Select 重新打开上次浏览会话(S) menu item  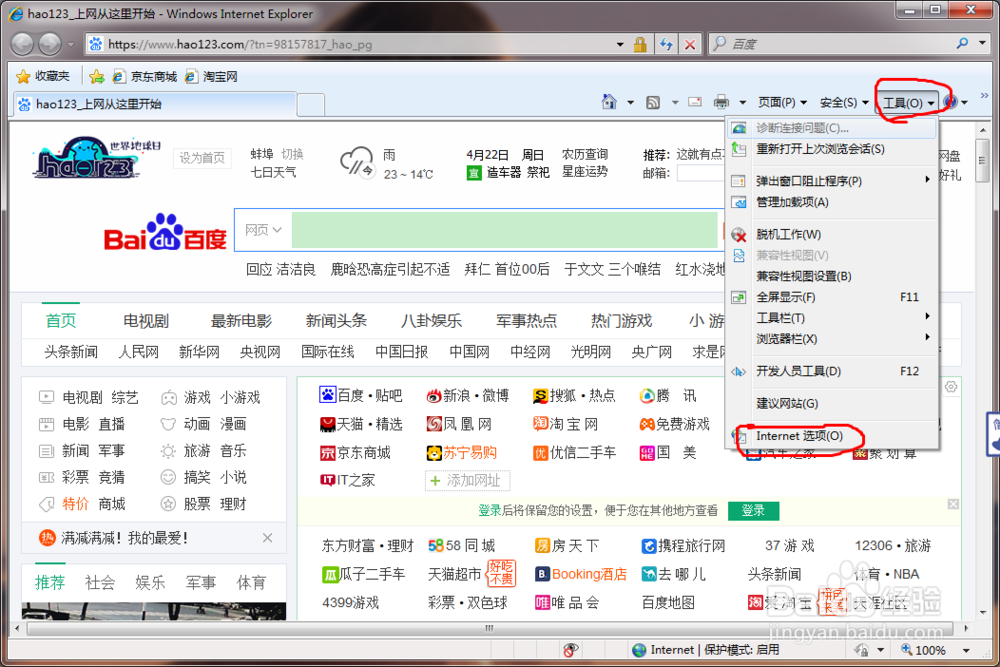(x=832, y=149)
